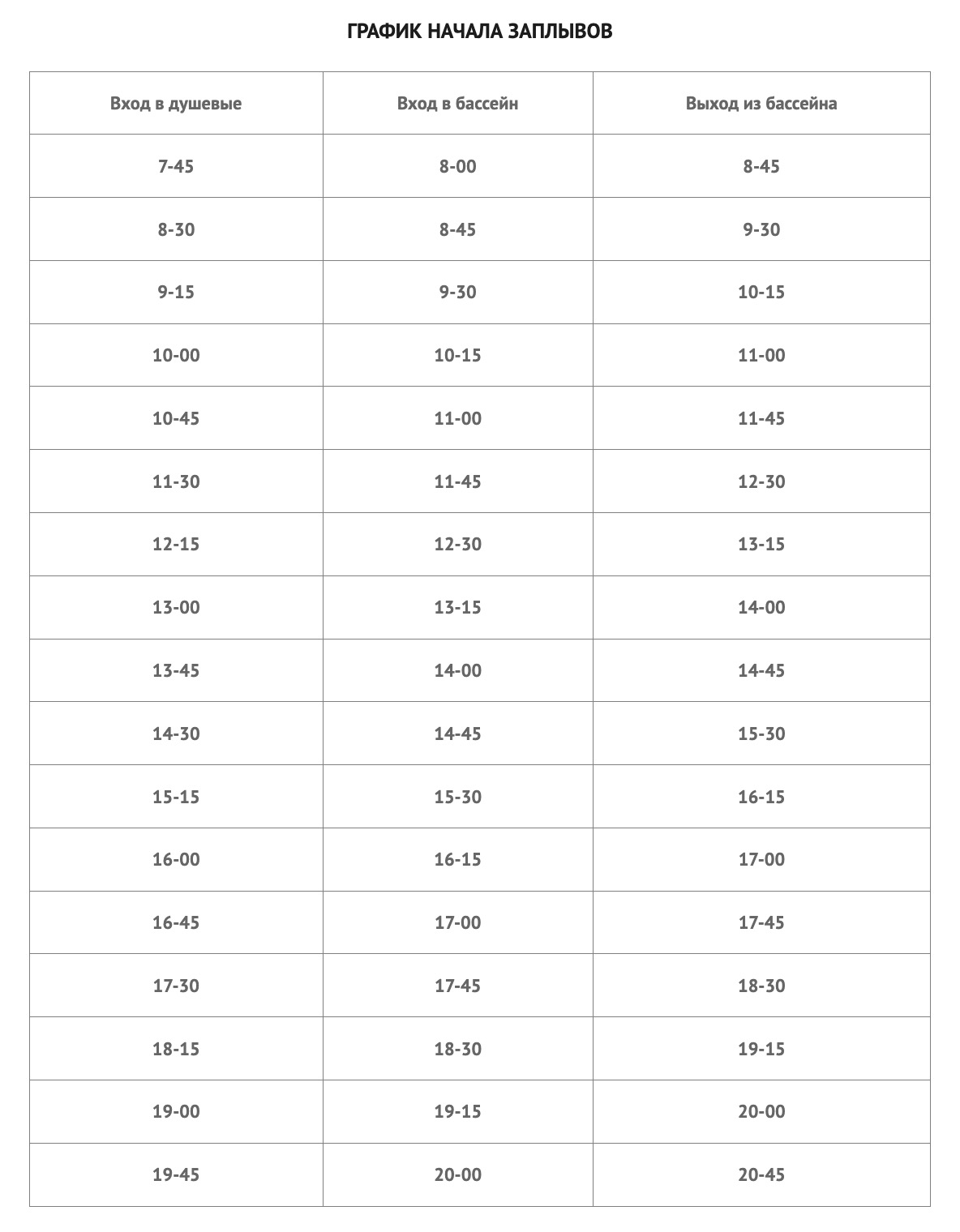This screenshot has width=960, height=1232.
Task: Click the 12-30 pool entry cell
Action: (458, 545)
